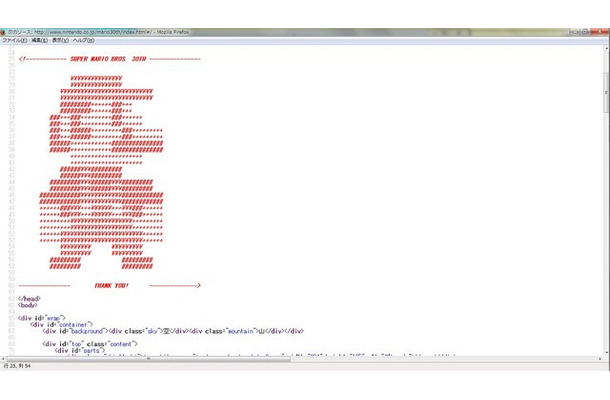
Task: Click the div id="parts" line
Action: (80, 351)
